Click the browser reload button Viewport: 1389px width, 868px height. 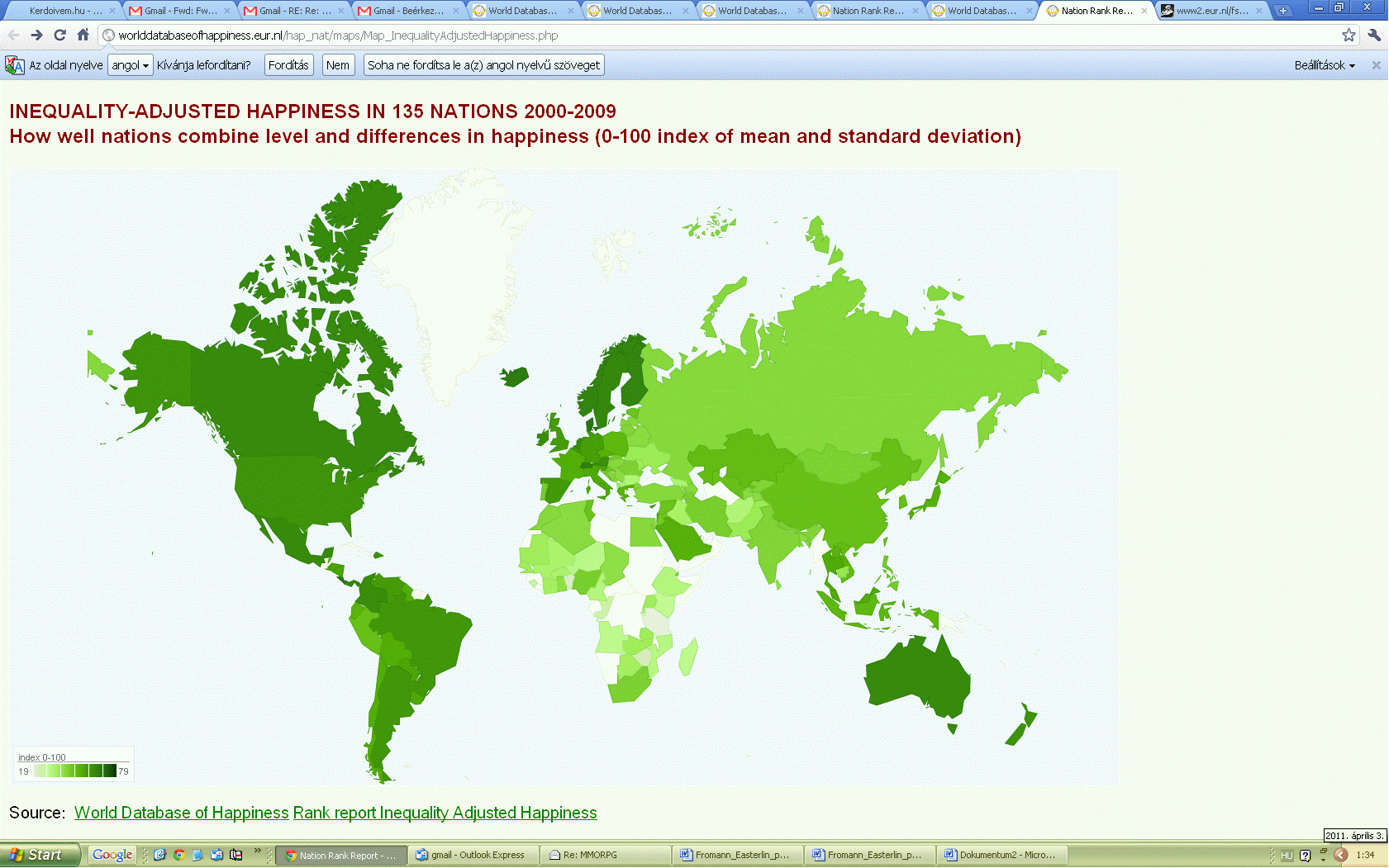pyautogui.click(x=59, y=36)
